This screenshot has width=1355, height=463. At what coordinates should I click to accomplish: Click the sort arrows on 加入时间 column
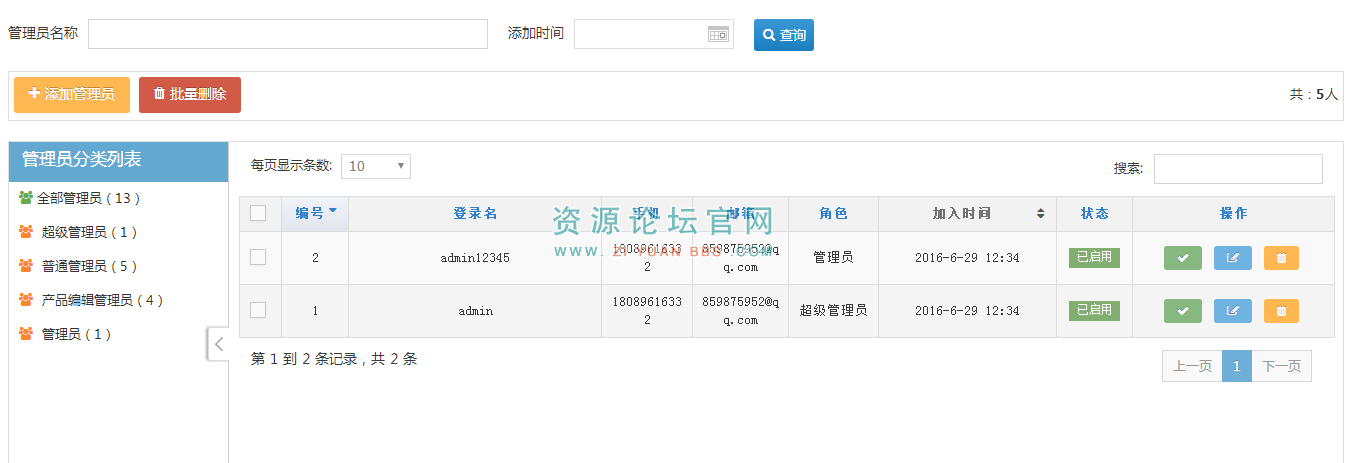[x=1040, y=214]
